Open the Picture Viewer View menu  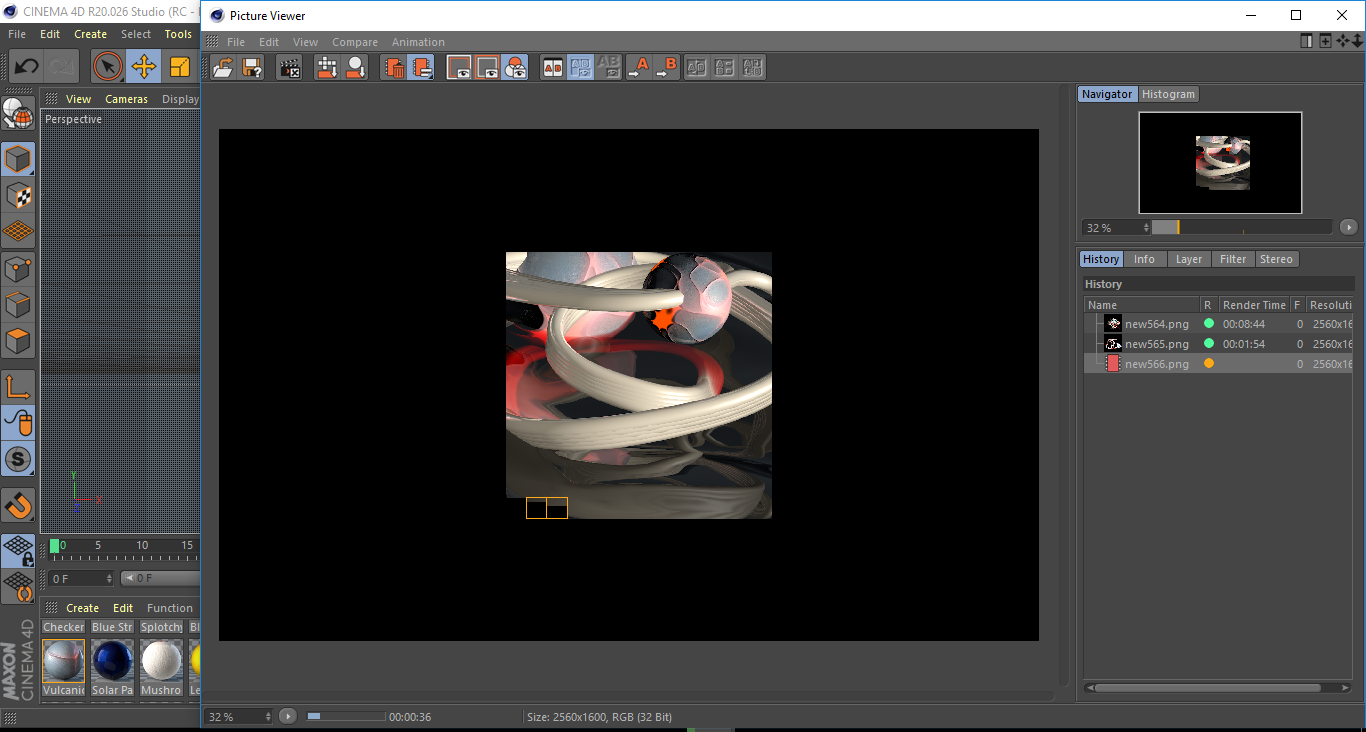(305, 42)
